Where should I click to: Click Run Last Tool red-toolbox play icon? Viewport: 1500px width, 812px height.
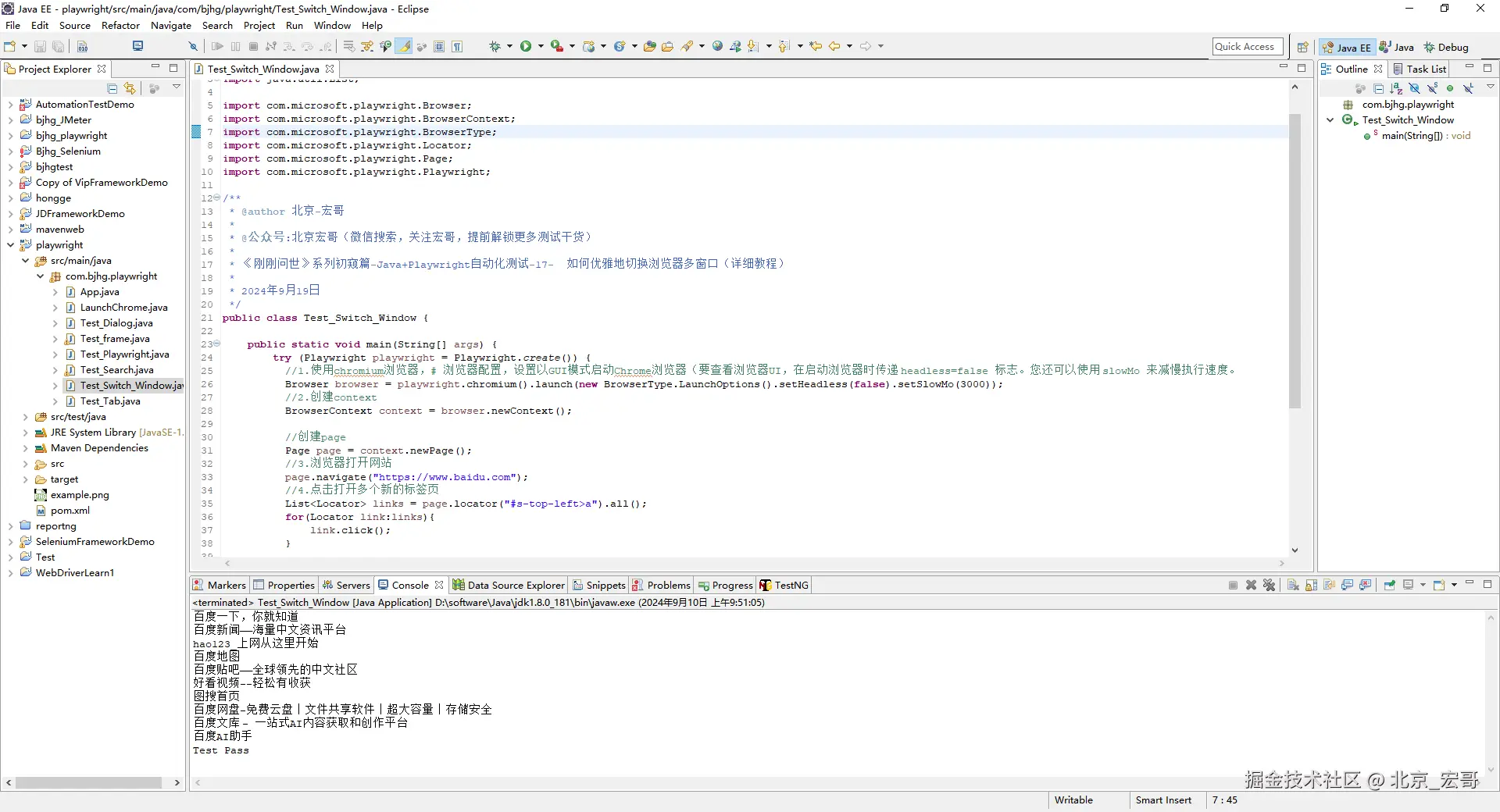point(557,46)
